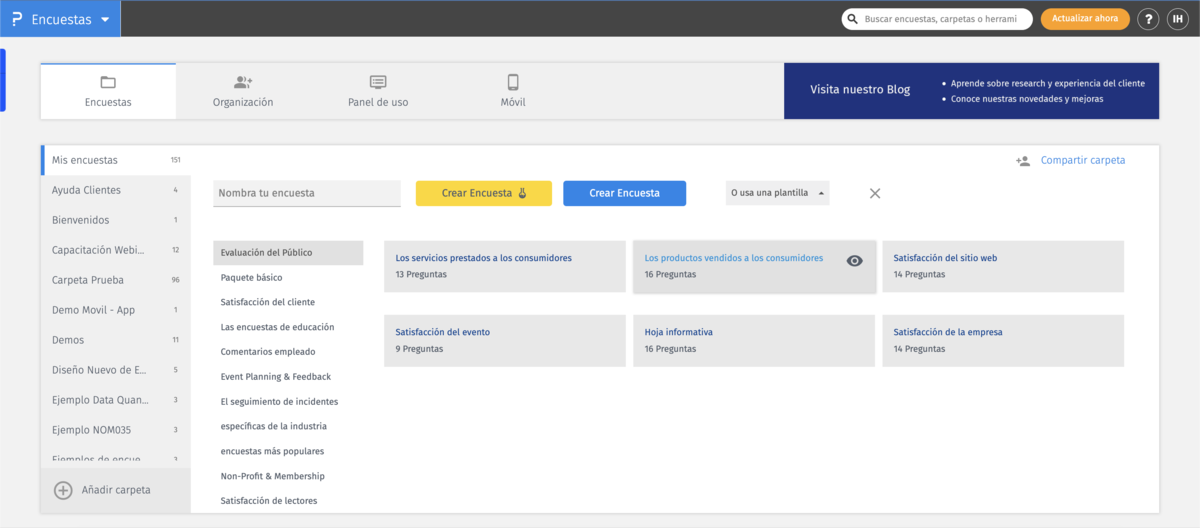Image resolution: width=1200 pixels, height=528 pixels.
Task: Switch to the Organización tab
Action: [243, 91]
